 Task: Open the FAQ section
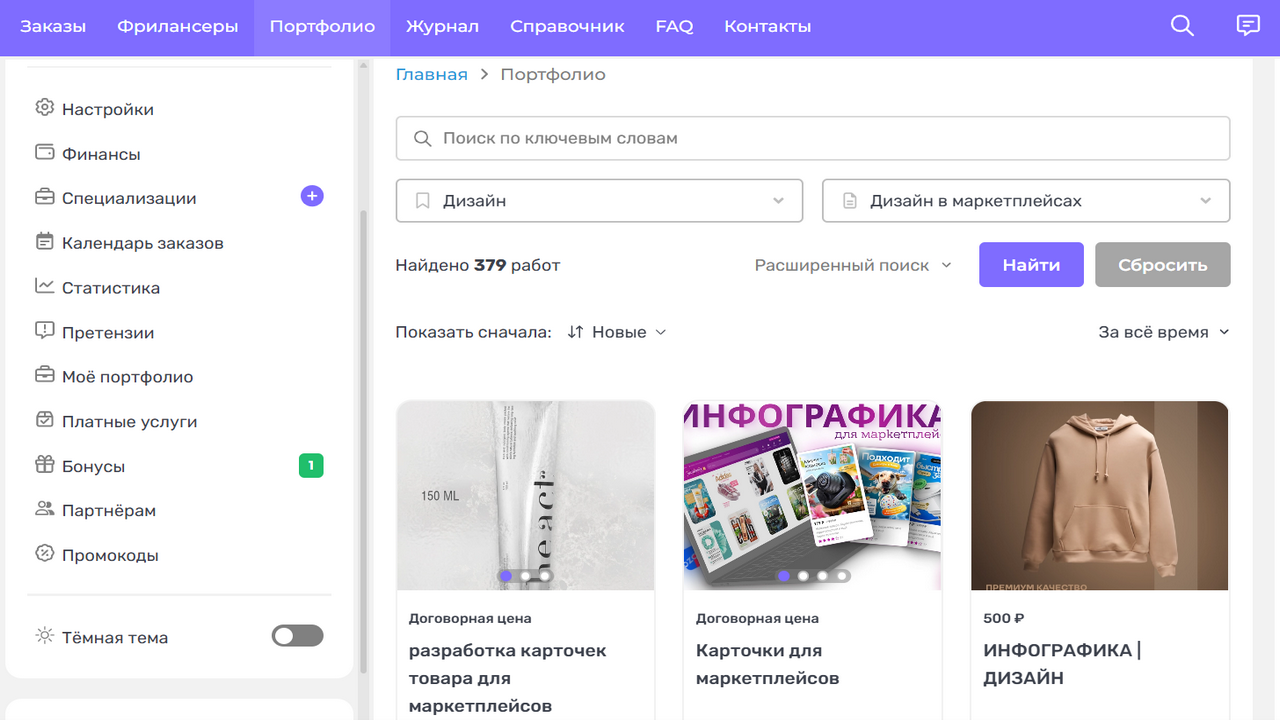click(674, 26)
